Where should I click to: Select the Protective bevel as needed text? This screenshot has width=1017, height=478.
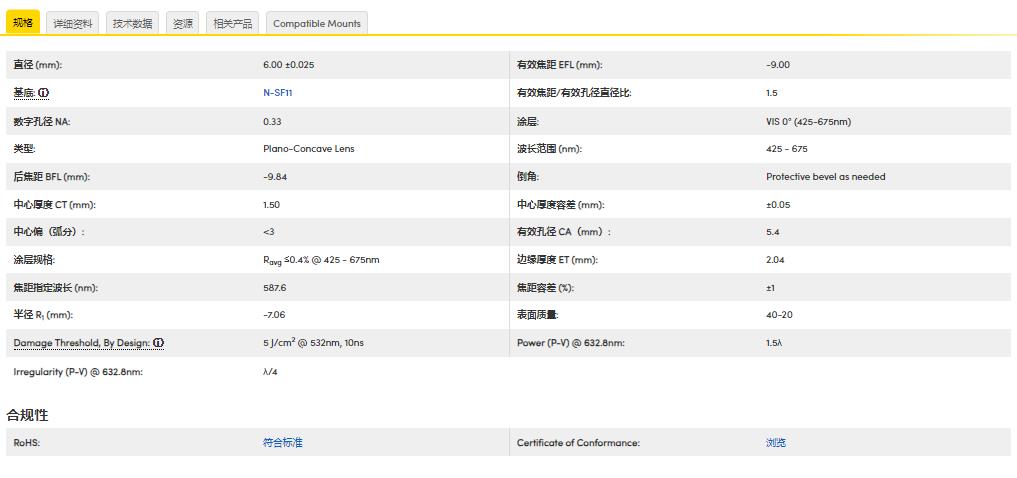[x=825, y=176]
